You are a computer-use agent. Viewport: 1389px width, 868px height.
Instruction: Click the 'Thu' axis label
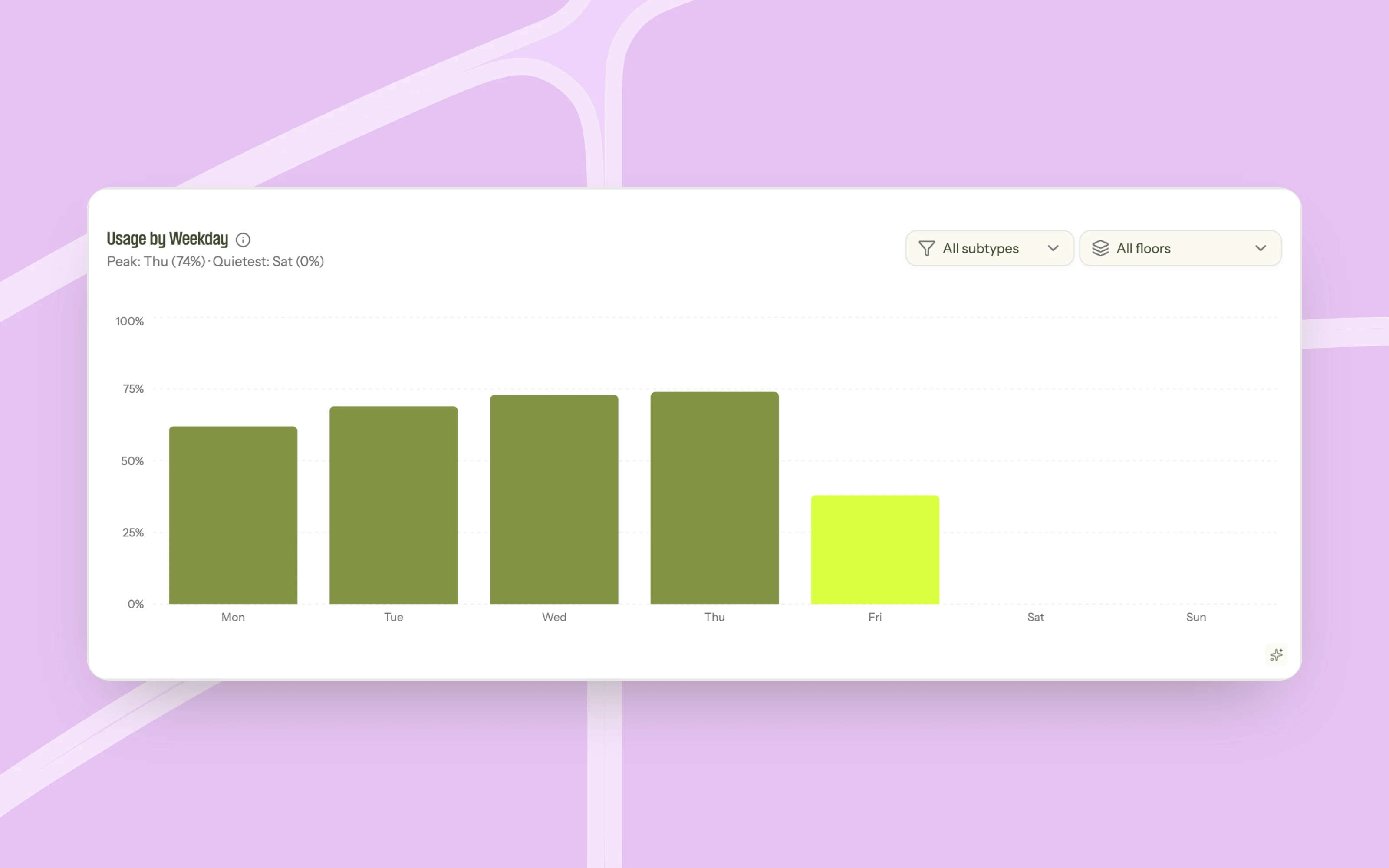714,617
